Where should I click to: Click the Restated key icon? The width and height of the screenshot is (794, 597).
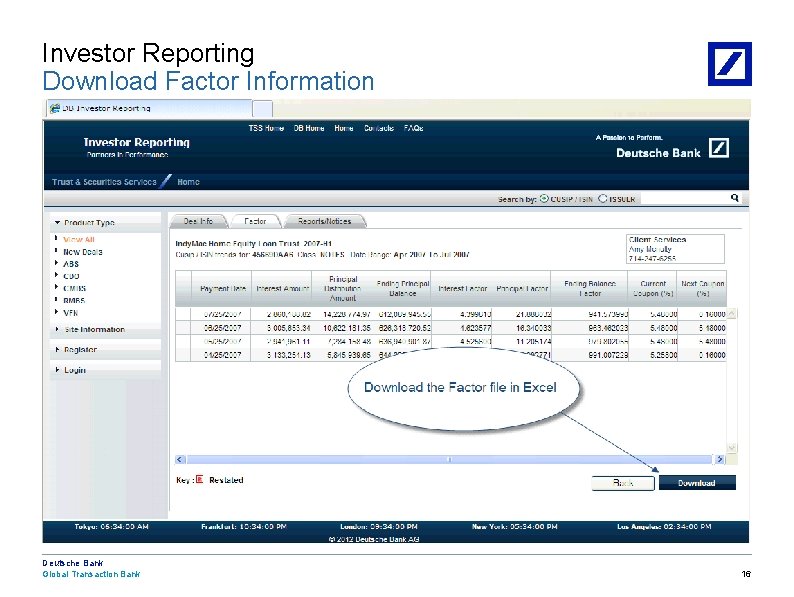pyautogui.click(x=200, y=479)
